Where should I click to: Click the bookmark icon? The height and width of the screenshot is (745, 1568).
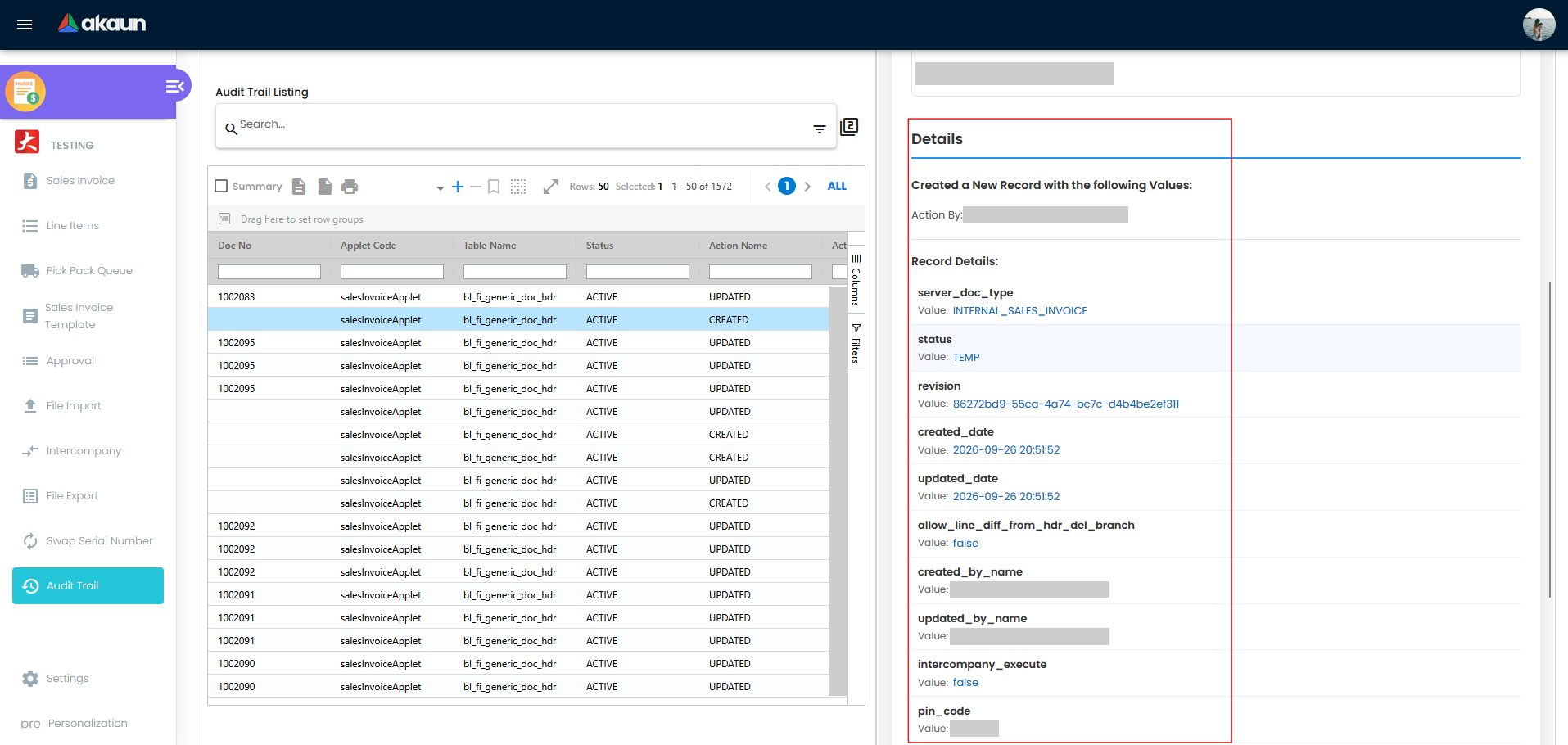494,187
